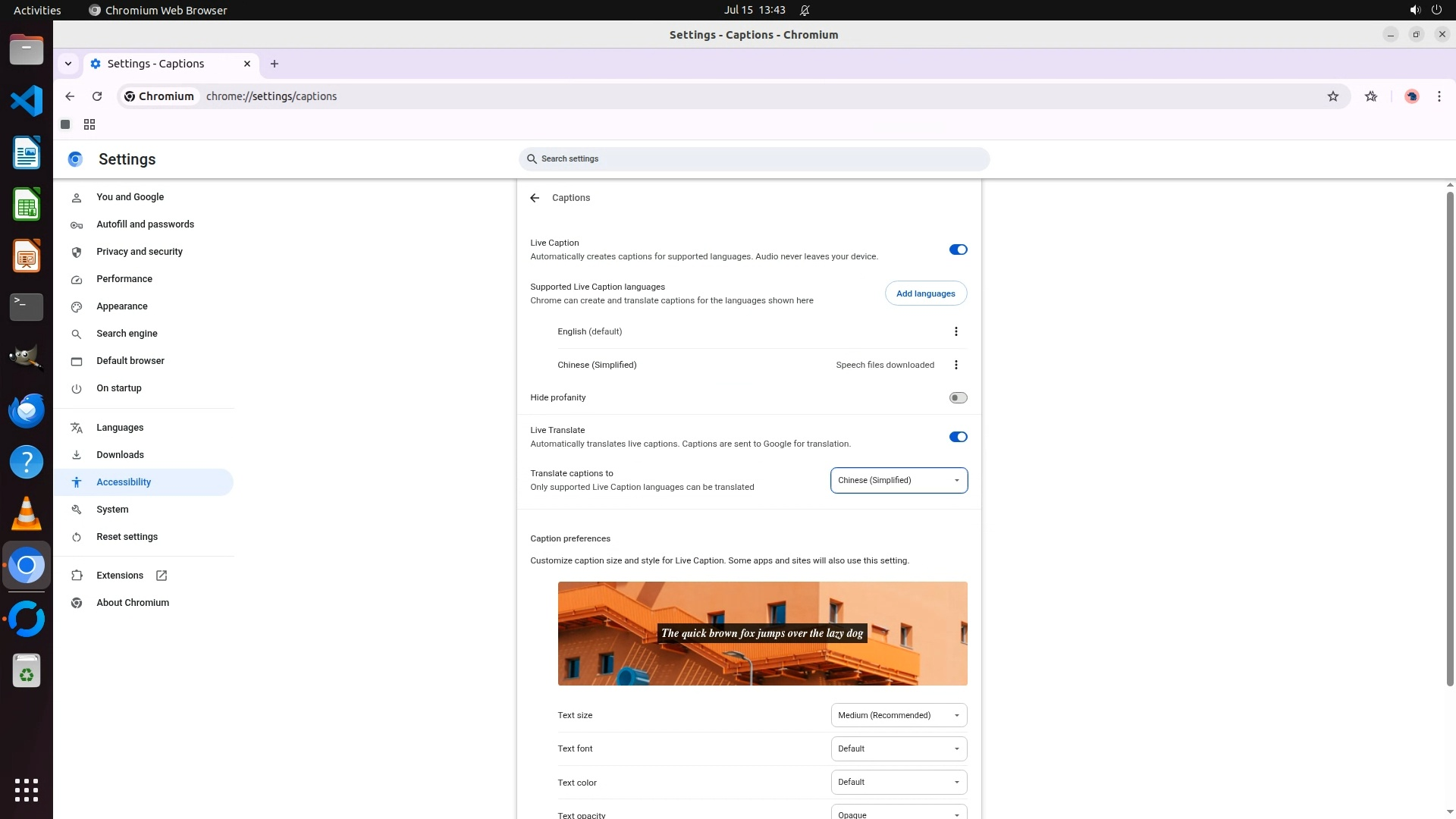Click the Search settings field

pyautogui.click(x=754, y=159)
